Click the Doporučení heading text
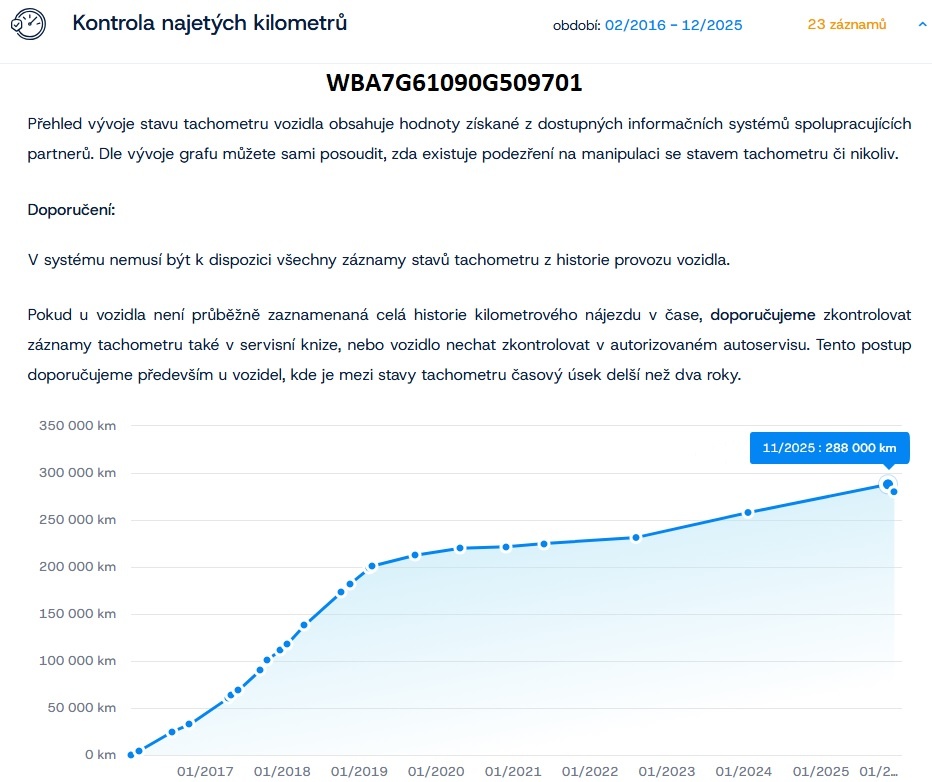The height and width of the screenshot is (782, 932). 72,212
